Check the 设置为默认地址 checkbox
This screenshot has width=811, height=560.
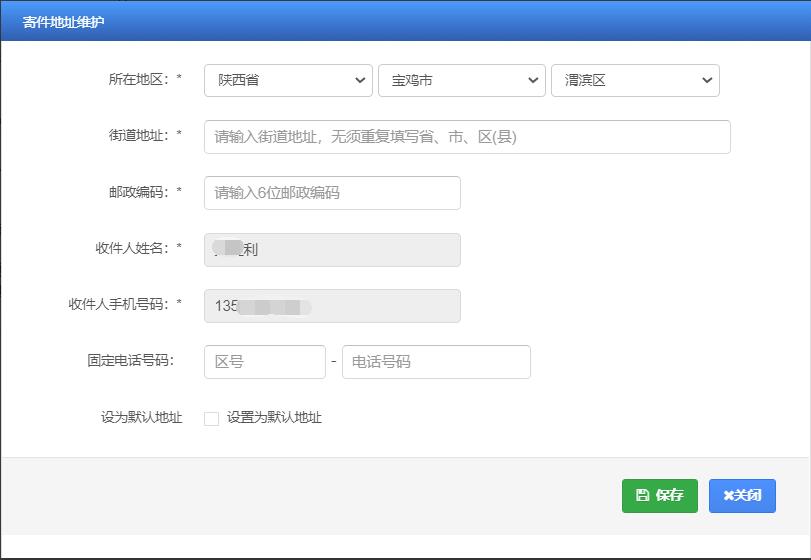[211, 419]
